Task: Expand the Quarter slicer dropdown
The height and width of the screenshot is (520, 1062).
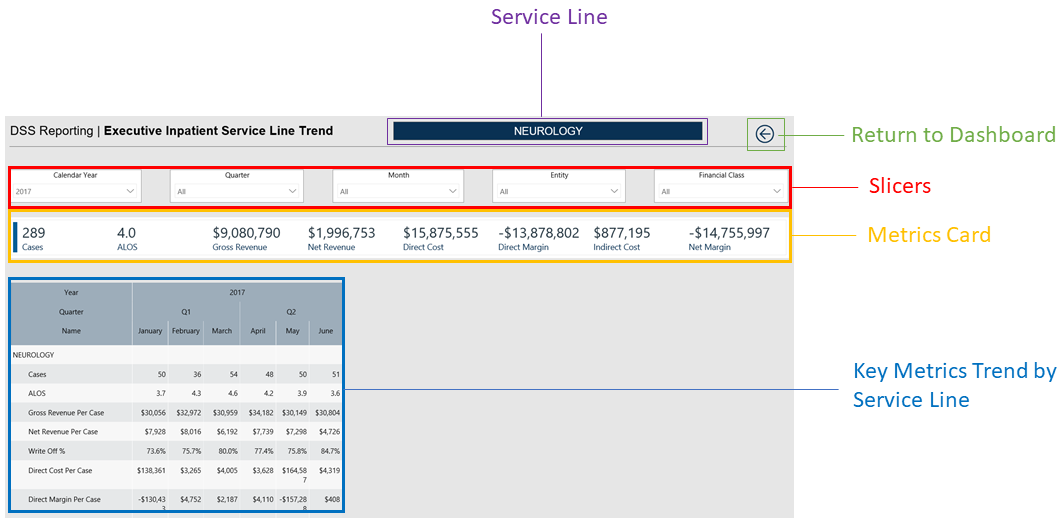Action: pyautogui.click(x=237, y=192)
